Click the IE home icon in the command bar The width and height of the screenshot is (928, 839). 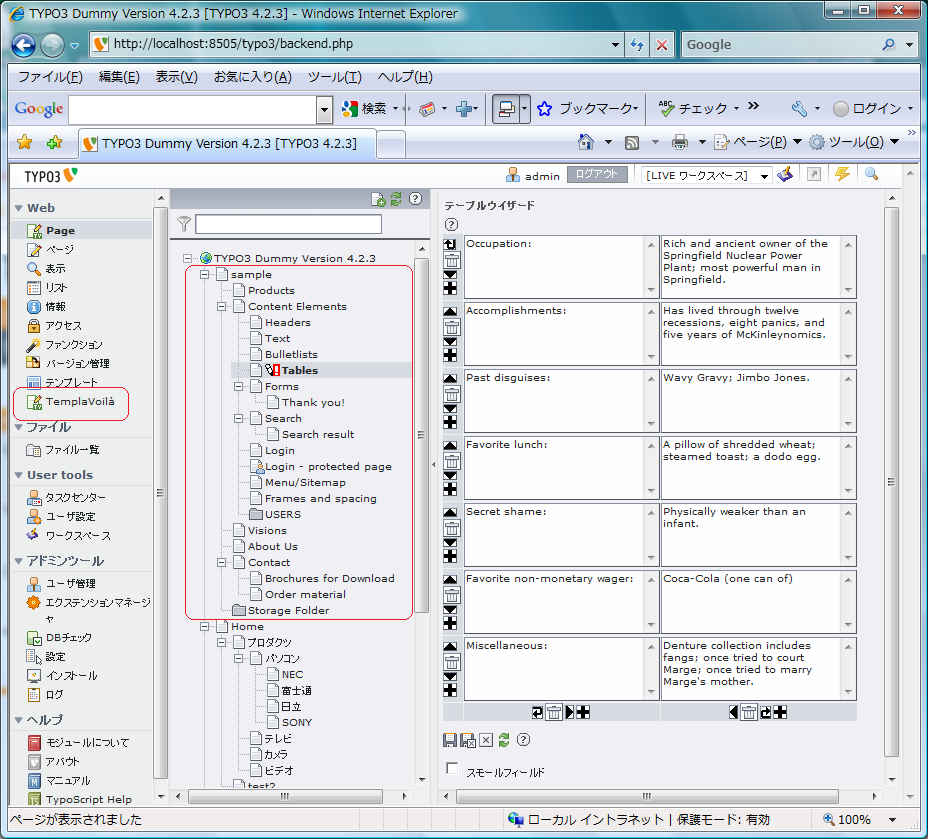(x=586, y=142)
